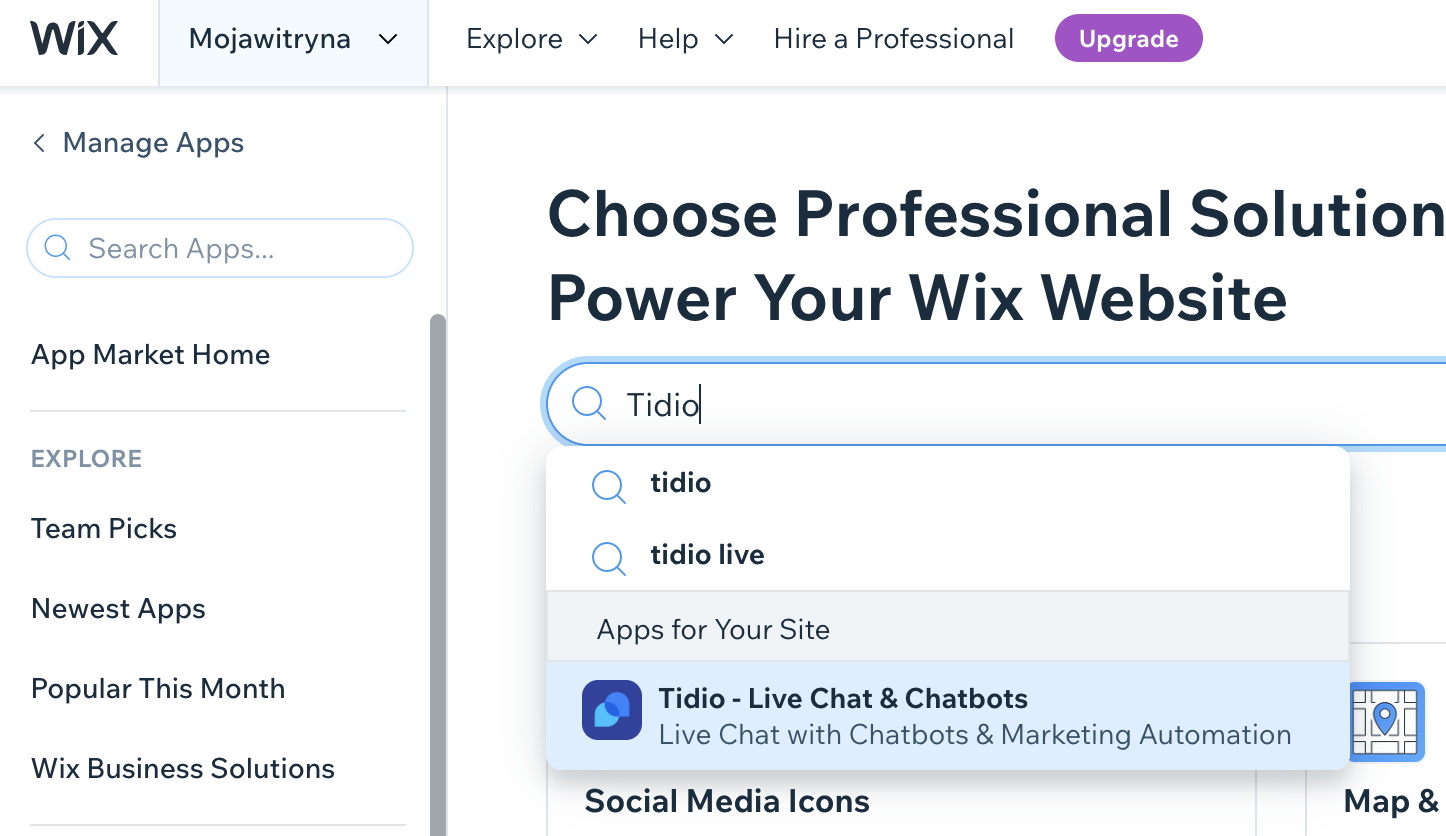Click the purple Upgrade button
The image size is (1446, 836).
(1128, 39)
